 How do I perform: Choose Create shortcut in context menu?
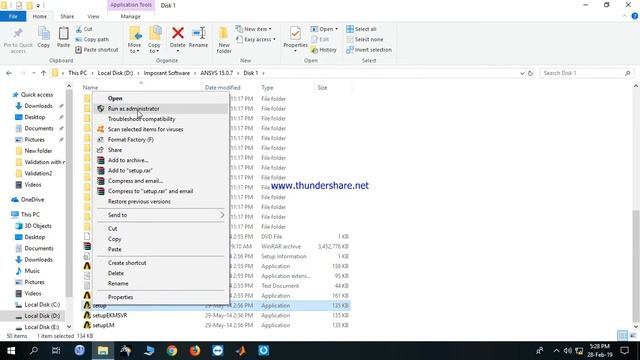[x=161, y=263]
